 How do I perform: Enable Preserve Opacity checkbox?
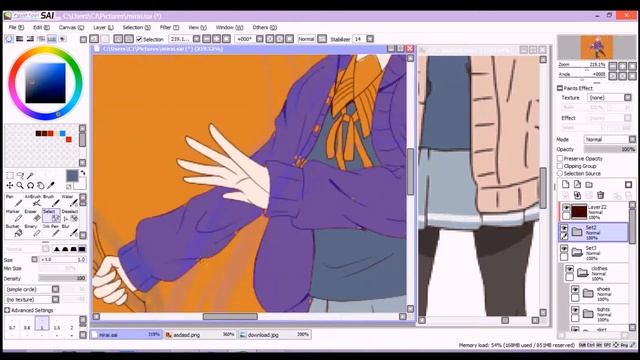point(560,158)
